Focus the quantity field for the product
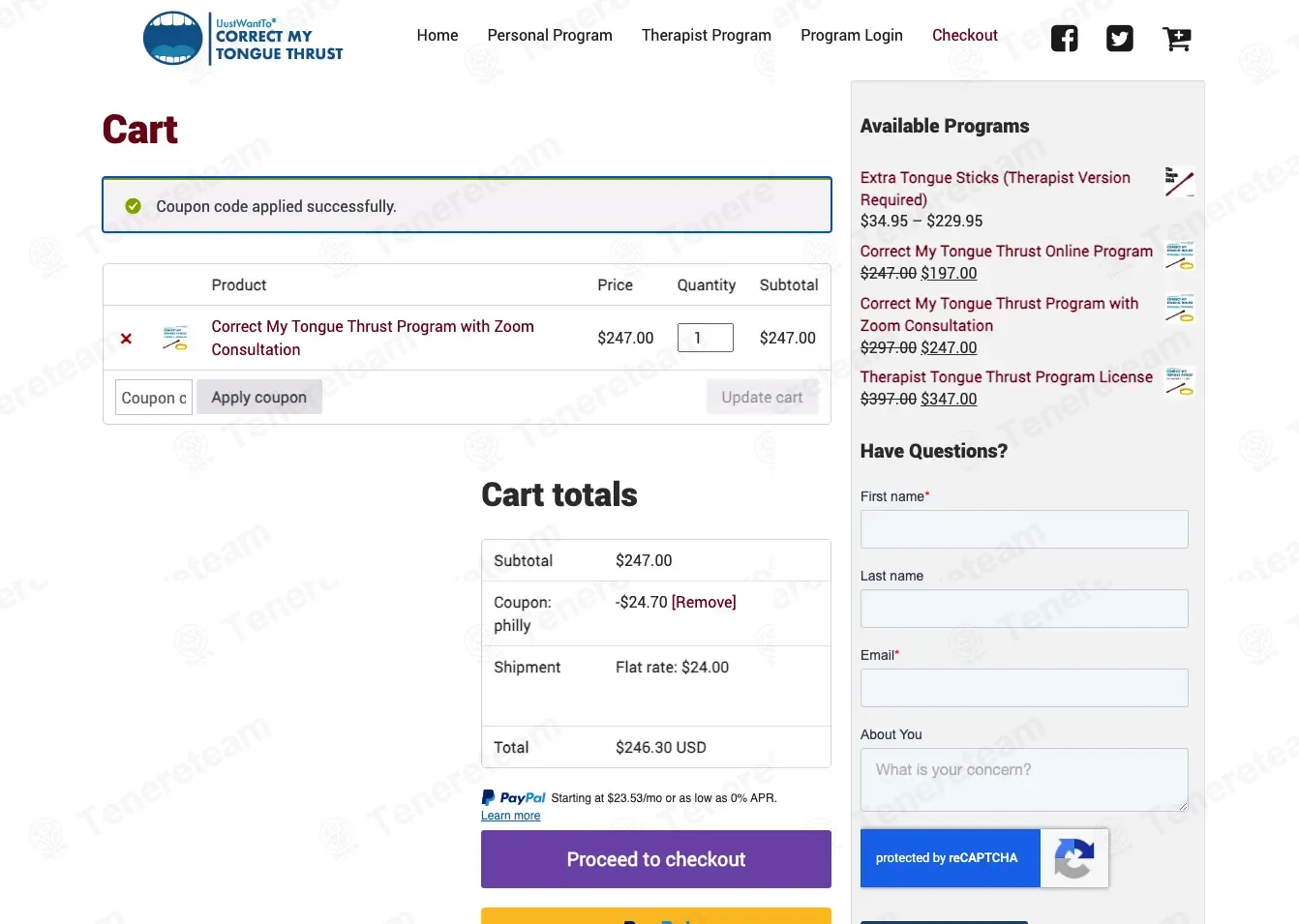Screen dimensions: 1299x924 (706, 338)
